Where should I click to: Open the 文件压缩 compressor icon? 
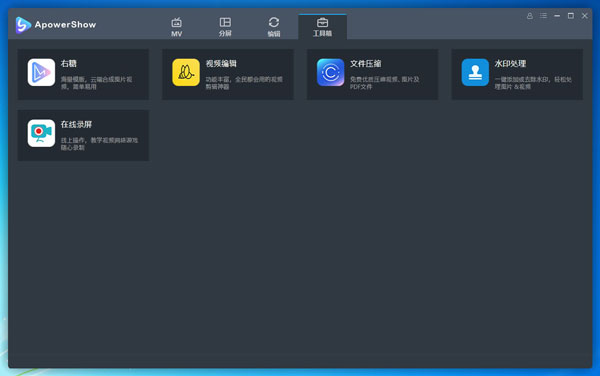[x=331, y=72]
